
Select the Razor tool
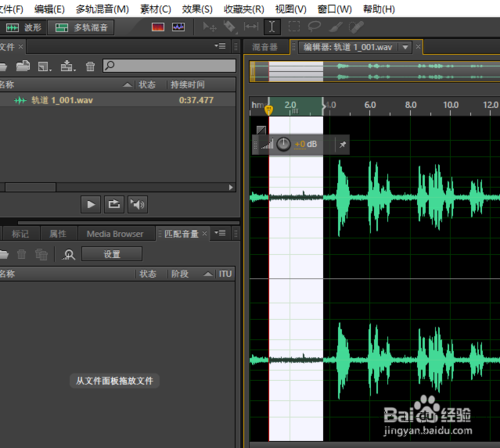[230, 27]
